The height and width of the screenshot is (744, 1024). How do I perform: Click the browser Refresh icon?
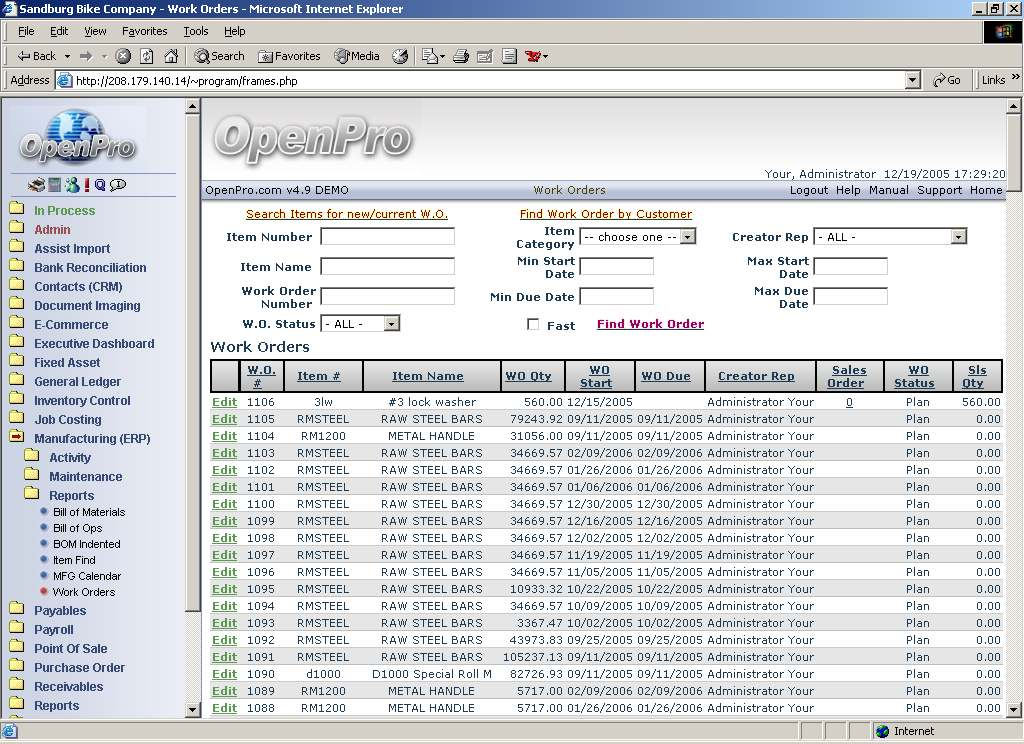coord(147,56)
